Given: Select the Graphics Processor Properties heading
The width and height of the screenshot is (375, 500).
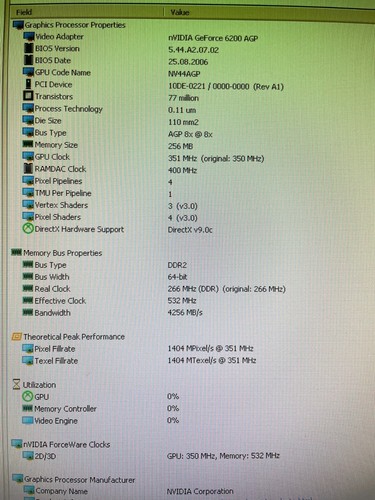Looking at the screenshot, I should pyautogui.click(x=69, y=25).
